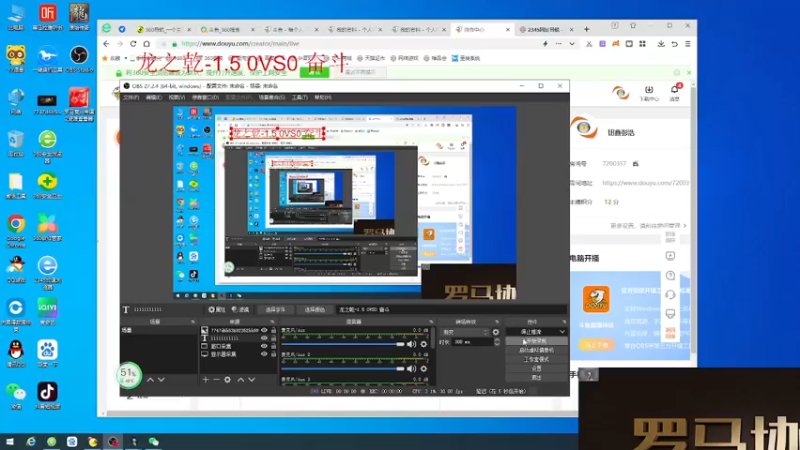This screenshot has width=800, height=450.
Task: Hide the text source IIIIIIIII
Action: point(264,338)
